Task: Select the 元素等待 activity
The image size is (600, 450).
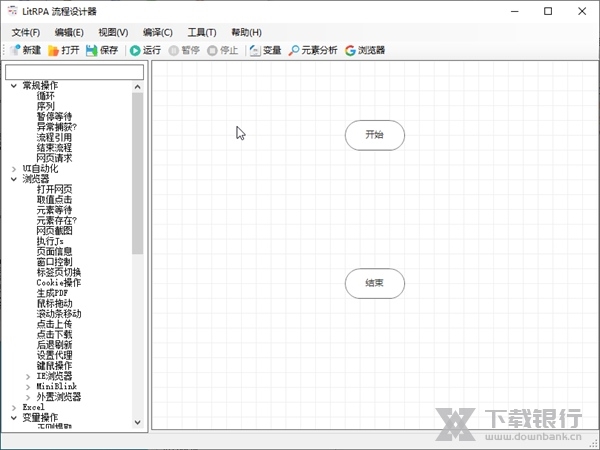Action: pyautogui.click(x=54, y=210)
